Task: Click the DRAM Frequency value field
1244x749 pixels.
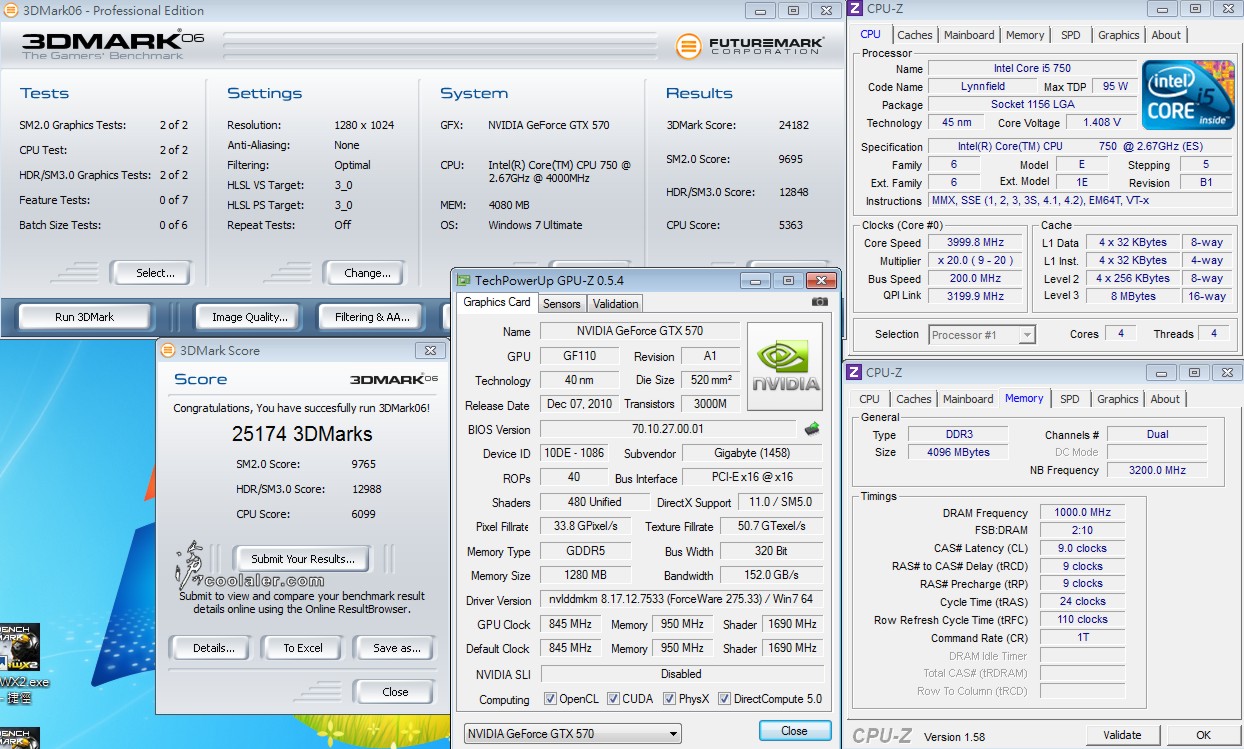Action: (1083, 513)
